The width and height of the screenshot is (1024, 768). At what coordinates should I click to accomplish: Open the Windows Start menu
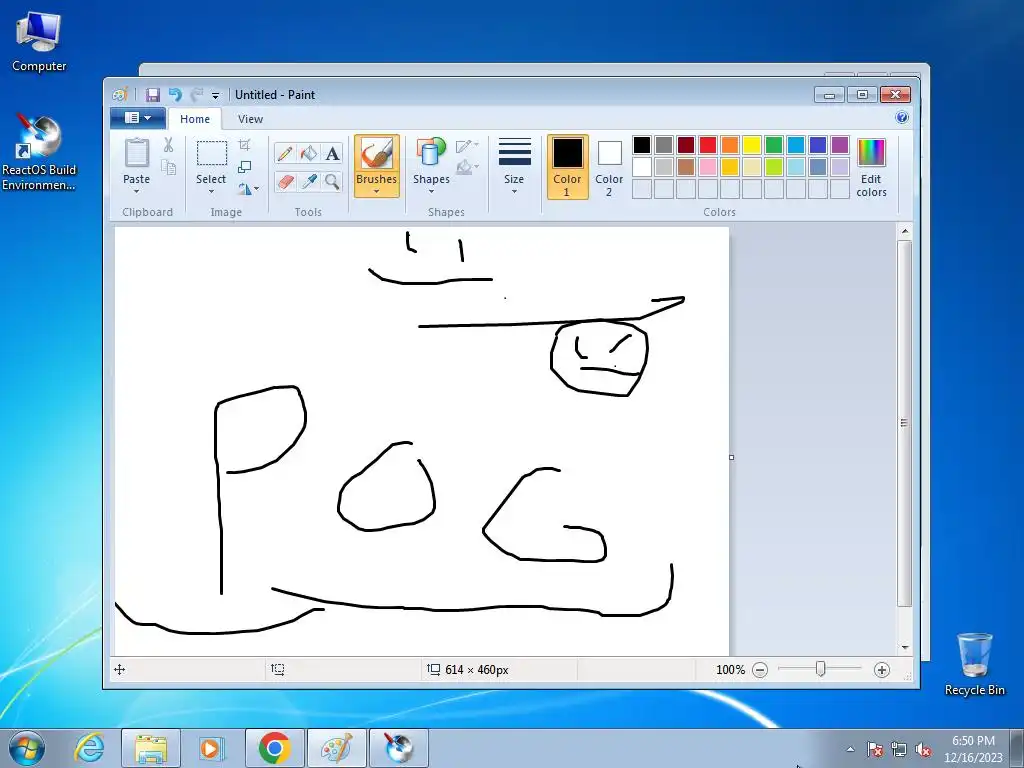click(26, 748)
